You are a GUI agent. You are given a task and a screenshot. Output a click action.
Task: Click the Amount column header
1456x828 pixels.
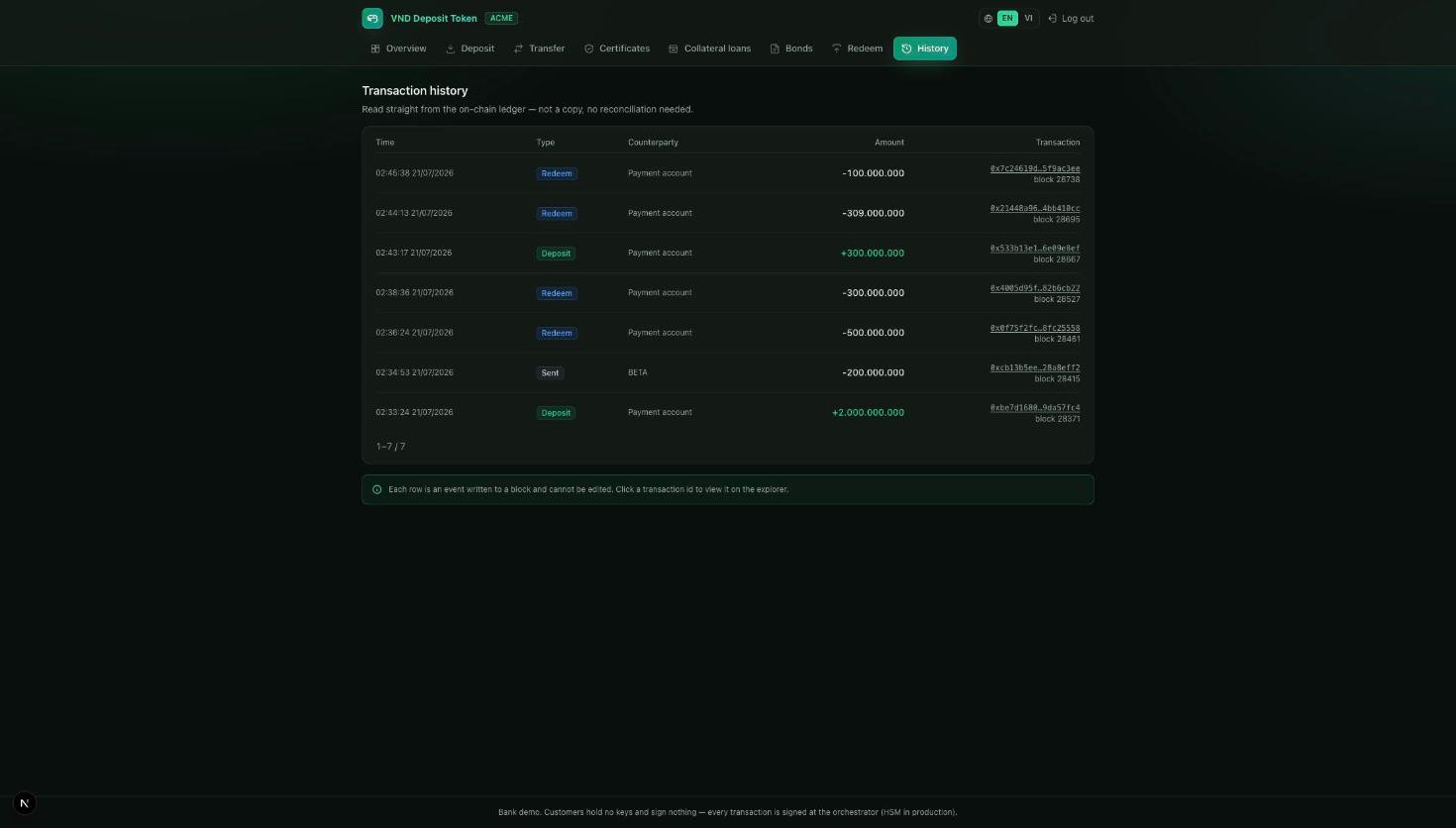[889, 143]
